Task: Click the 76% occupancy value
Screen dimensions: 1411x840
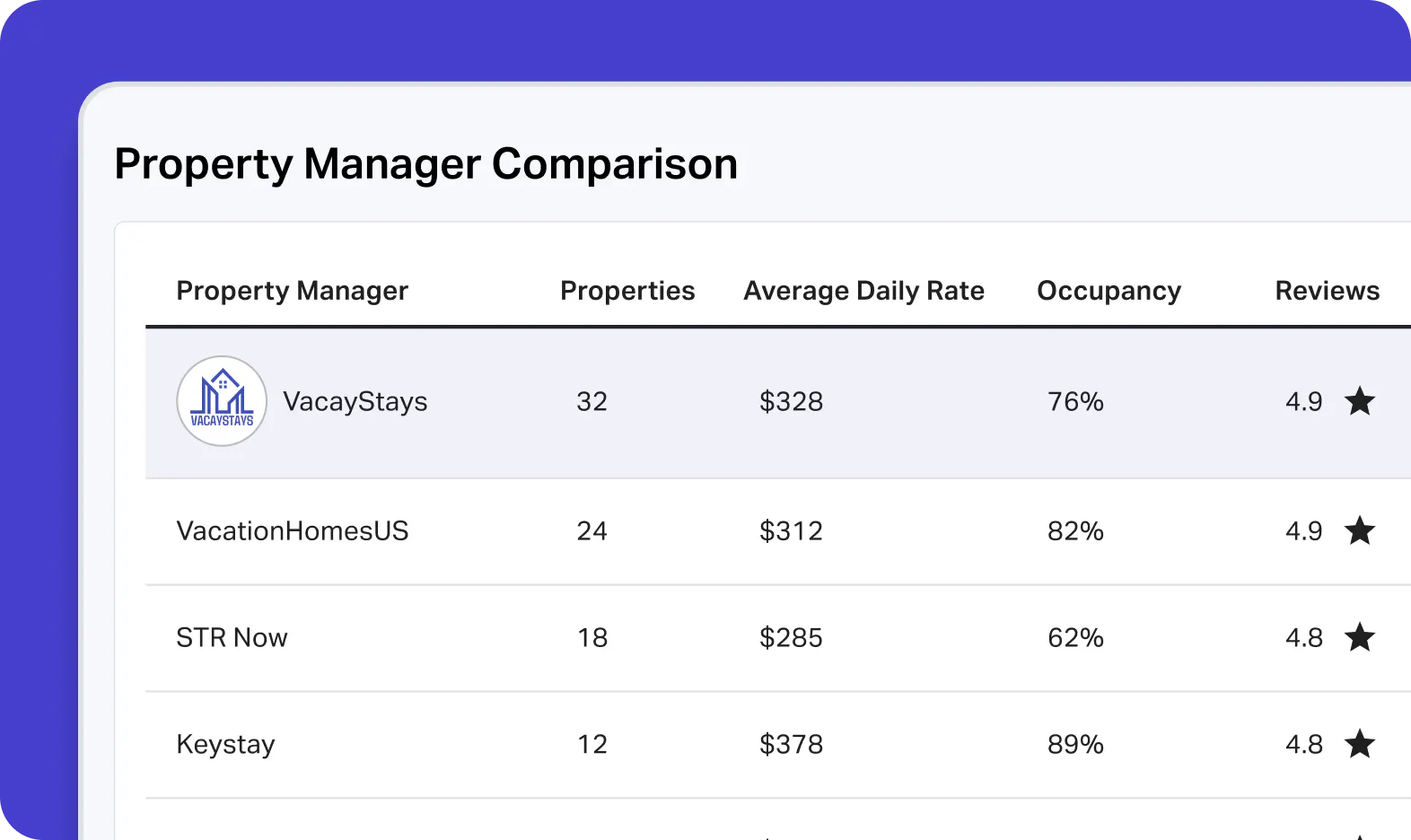Action: coord(1075,401)
